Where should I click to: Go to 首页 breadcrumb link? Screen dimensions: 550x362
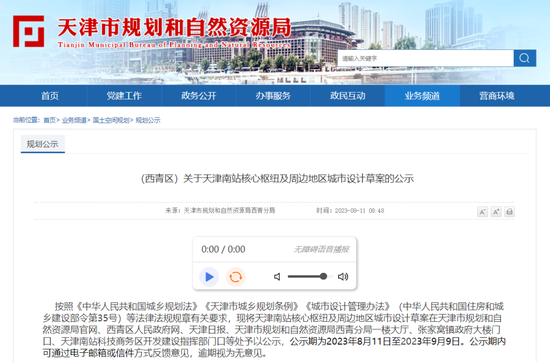[49, 120]
